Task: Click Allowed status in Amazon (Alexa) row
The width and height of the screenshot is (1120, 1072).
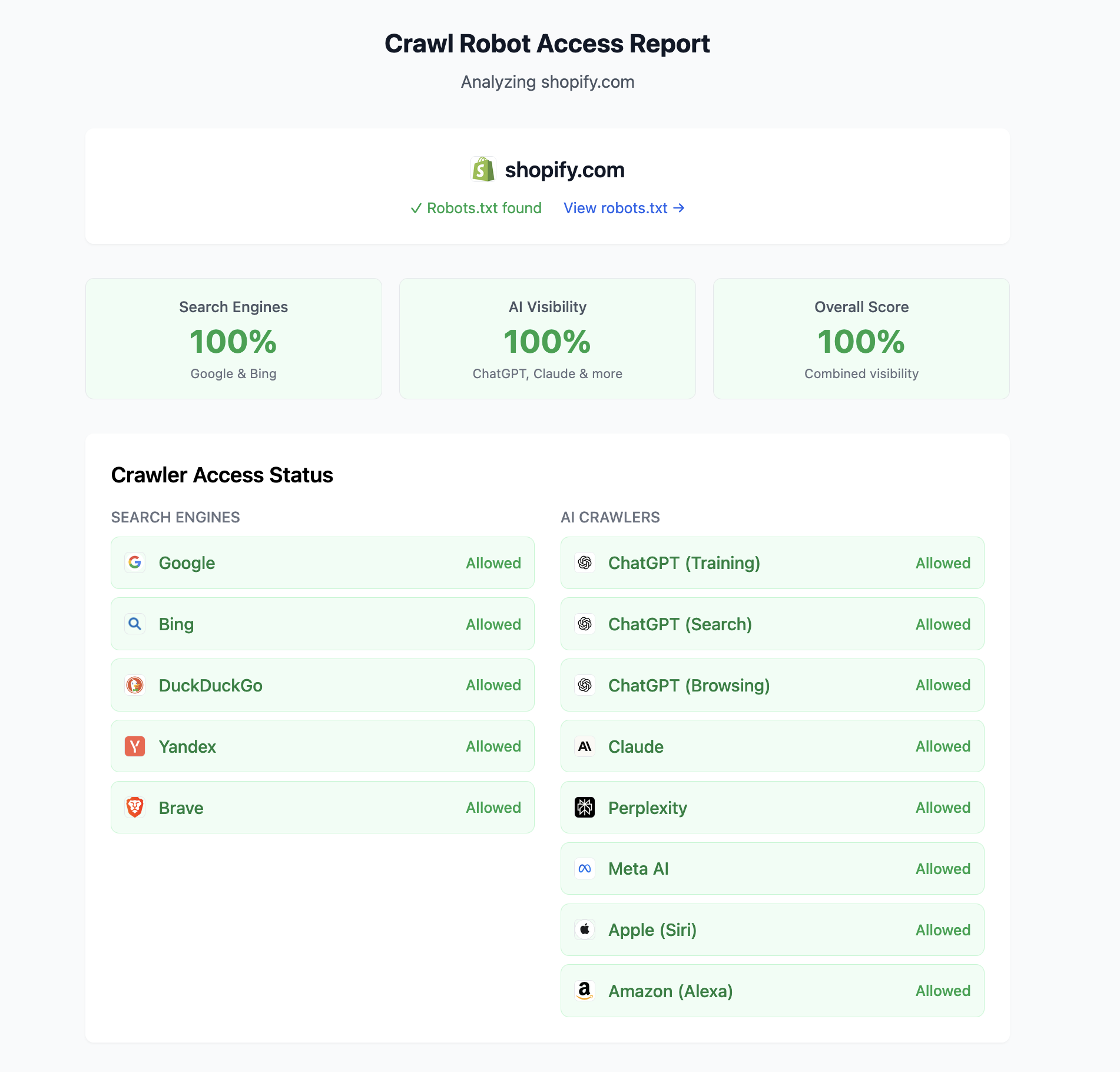Action: tap(943, 991)
